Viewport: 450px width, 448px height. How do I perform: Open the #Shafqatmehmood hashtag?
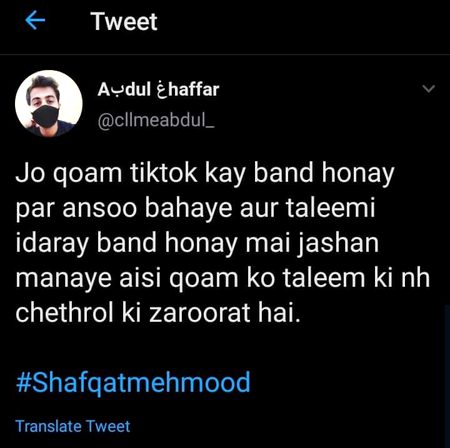133,383
